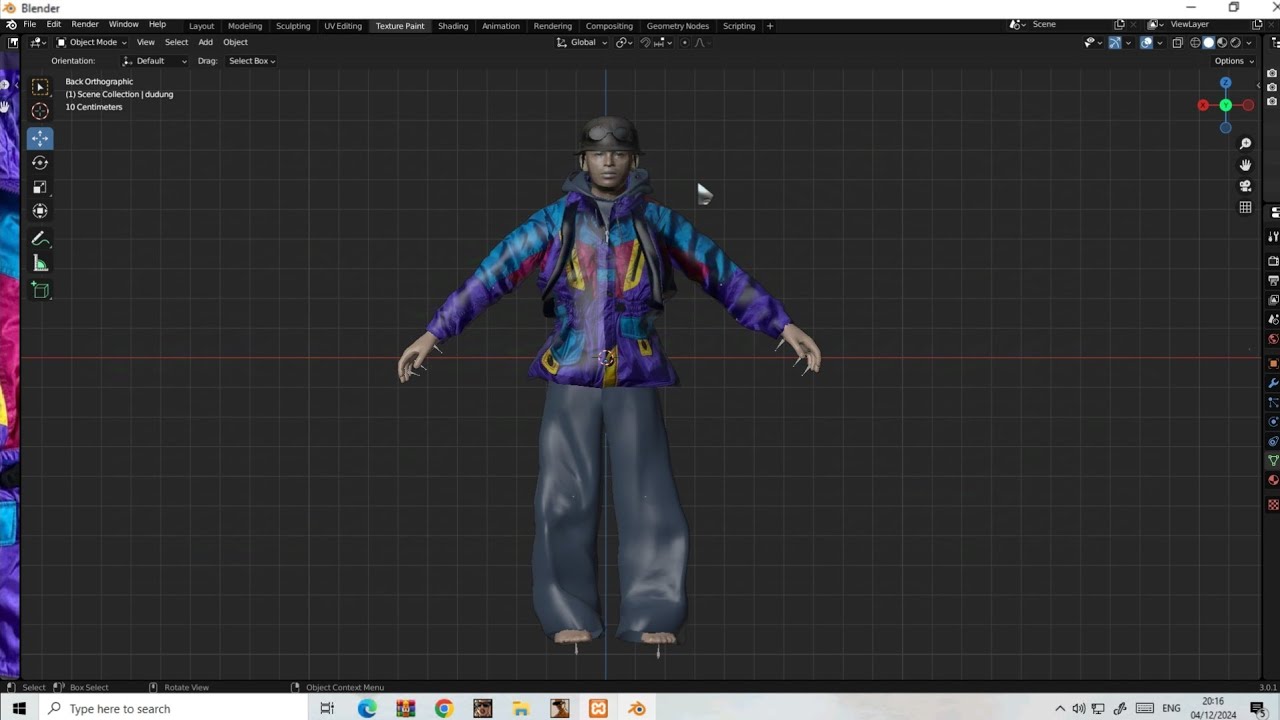Click the camera view icon
Image resolution: width=1280 pixels, height=720 pixels.
[1245, 186]
